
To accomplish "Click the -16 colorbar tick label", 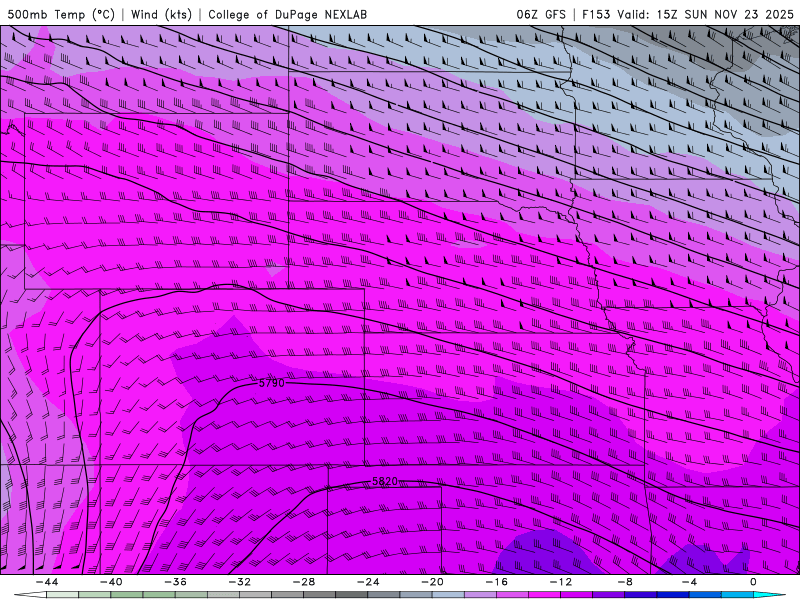I will 496,582.
